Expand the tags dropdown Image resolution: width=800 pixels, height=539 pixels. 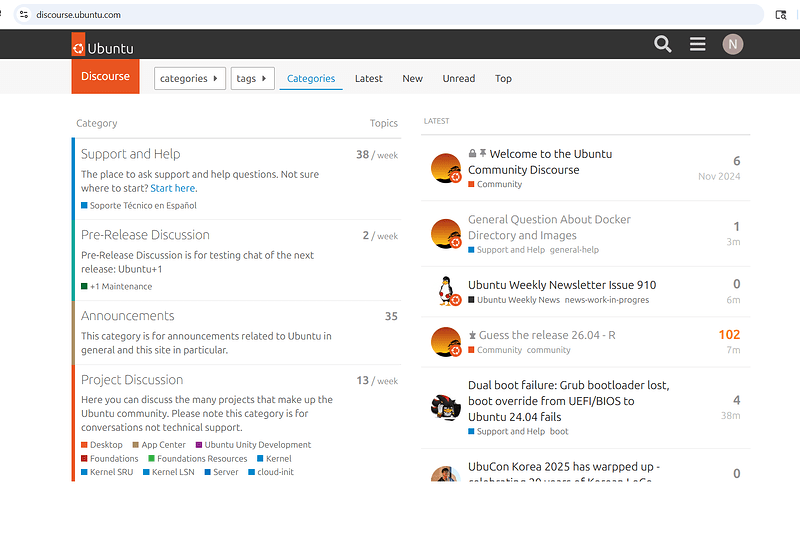tap(252, 78)
